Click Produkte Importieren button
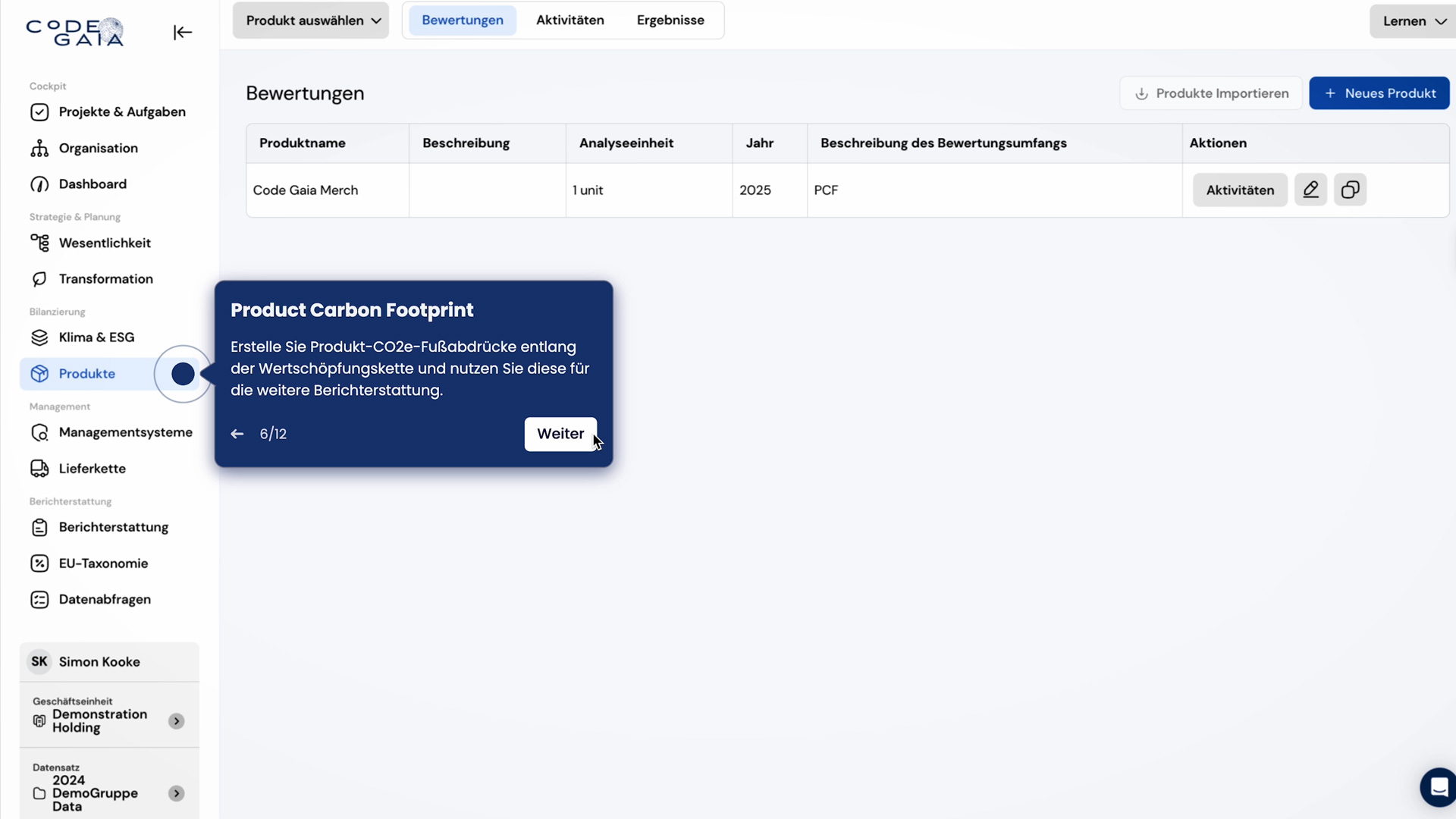1456x819 pixels. coord(1211,93)
